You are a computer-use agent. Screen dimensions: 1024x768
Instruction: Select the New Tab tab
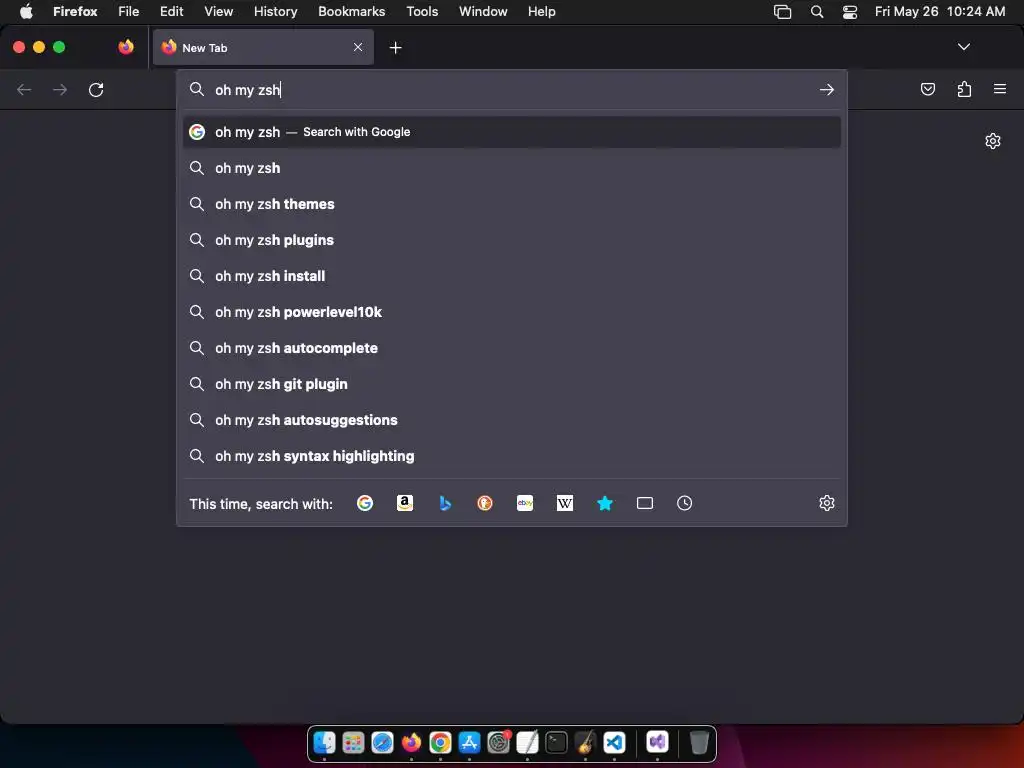pyautogui.click(x=263, y=47)
